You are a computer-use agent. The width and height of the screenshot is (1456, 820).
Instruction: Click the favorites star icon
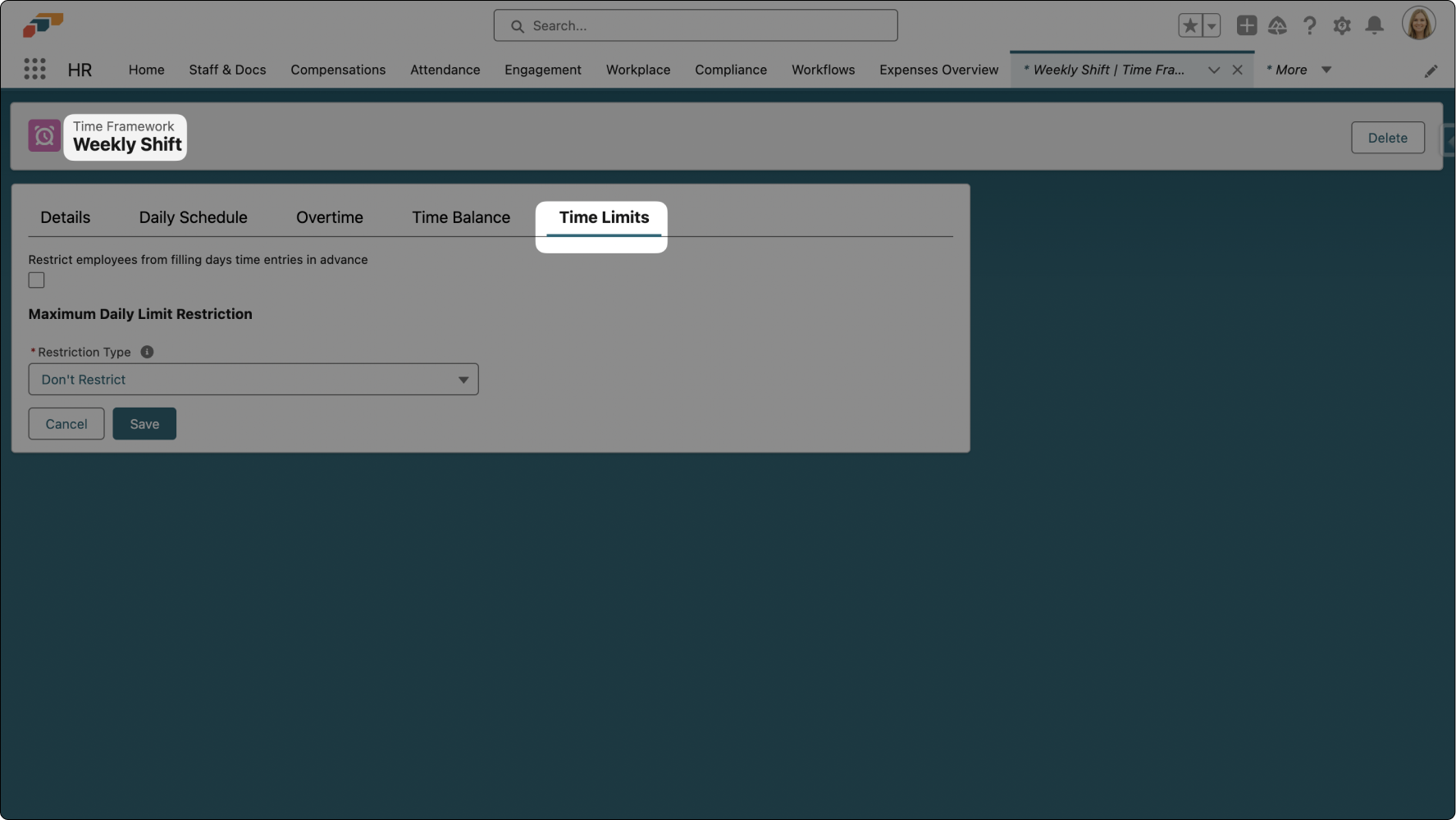tap(1190, 26)
